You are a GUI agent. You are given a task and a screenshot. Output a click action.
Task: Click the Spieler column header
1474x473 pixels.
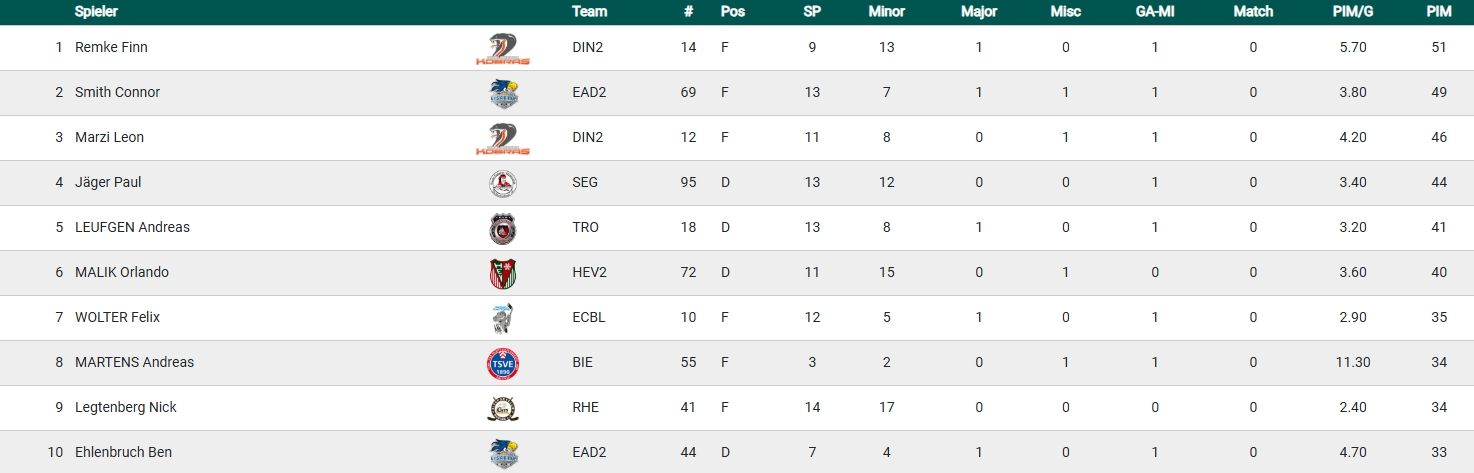click(97, 12)
